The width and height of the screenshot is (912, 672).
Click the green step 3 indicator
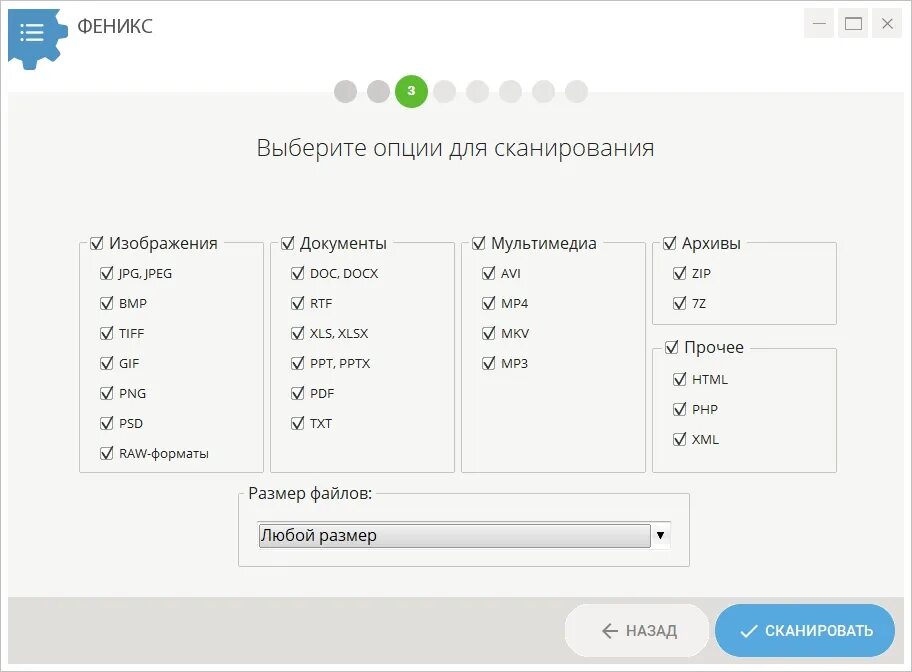point(411,91)
